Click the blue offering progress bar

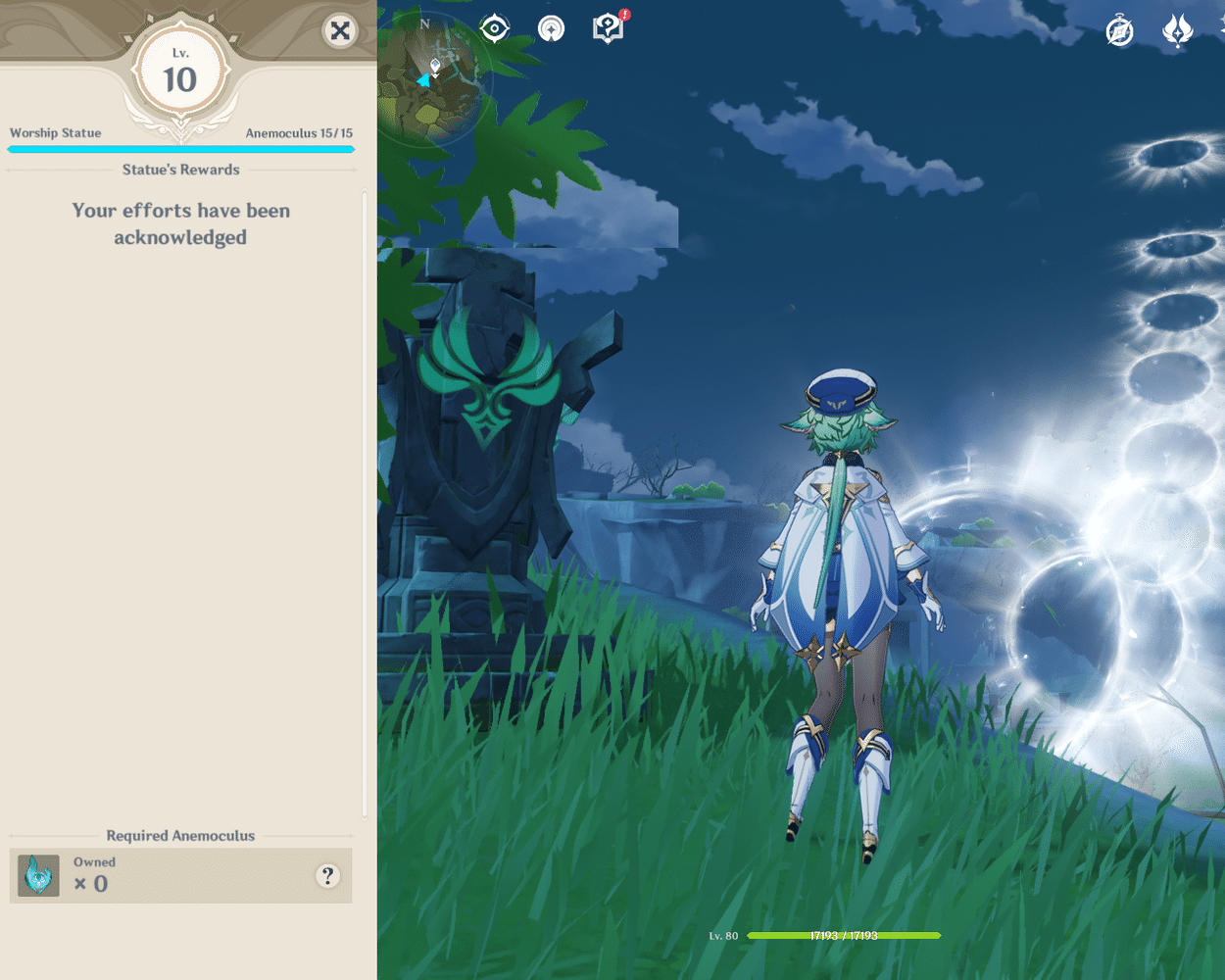180,149
